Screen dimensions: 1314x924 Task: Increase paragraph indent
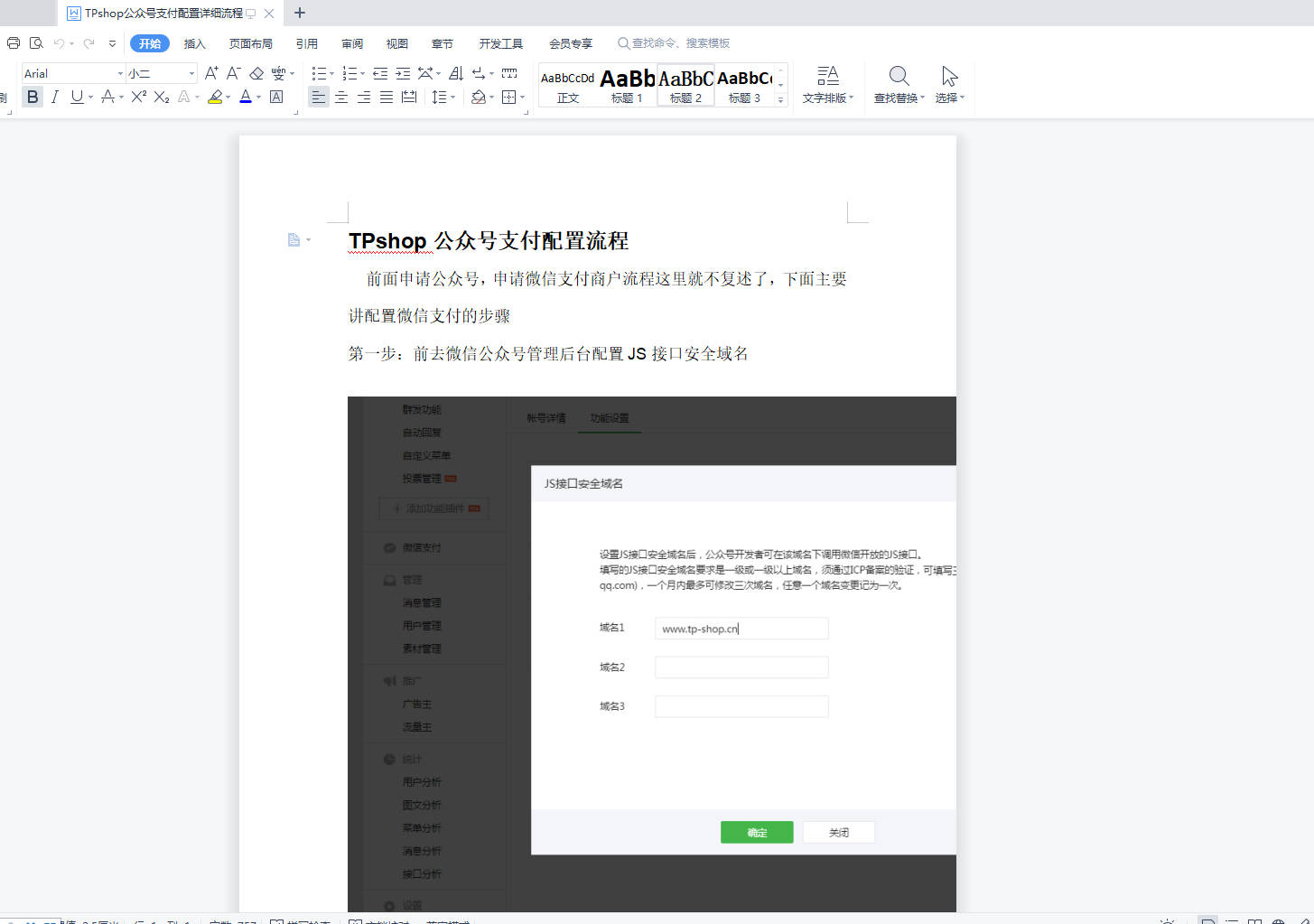click(x=403, y=73)
